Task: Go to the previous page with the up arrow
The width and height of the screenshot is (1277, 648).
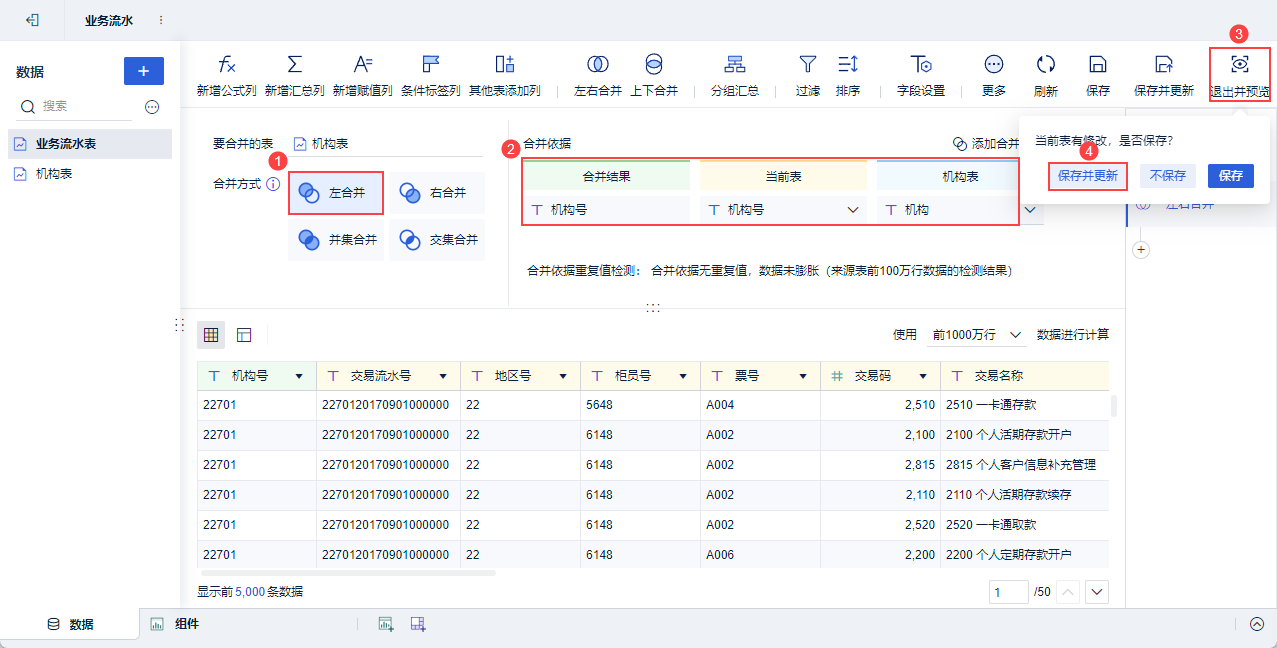Action: click(1068, 593)
